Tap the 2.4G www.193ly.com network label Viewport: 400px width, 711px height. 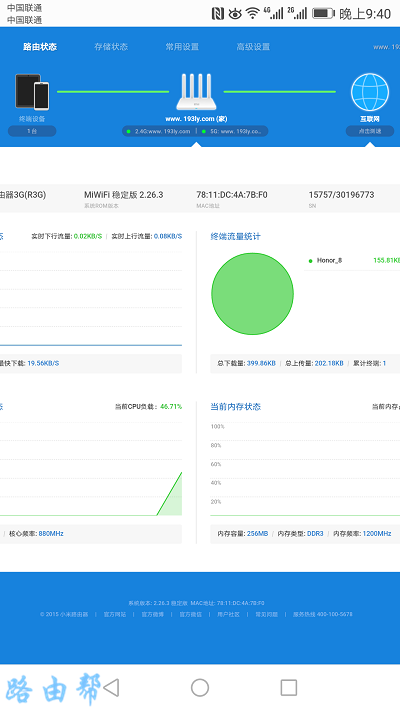coord(159,131)
